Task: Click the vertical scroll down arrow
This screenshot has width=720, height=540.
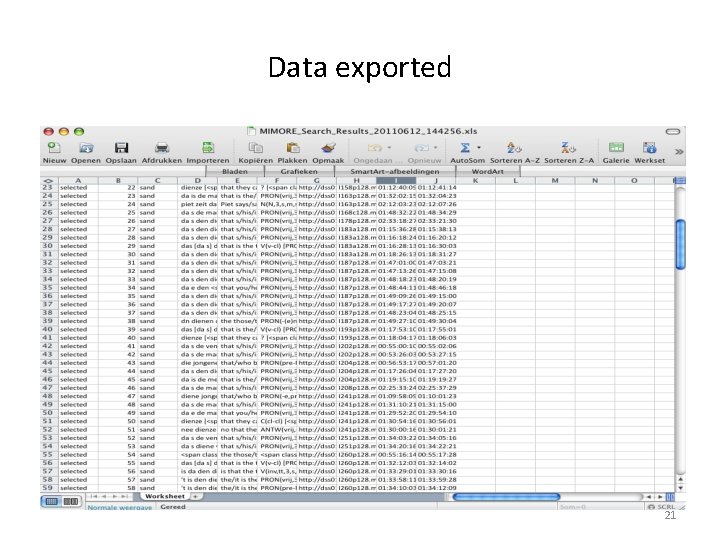Action: point(681,488)
